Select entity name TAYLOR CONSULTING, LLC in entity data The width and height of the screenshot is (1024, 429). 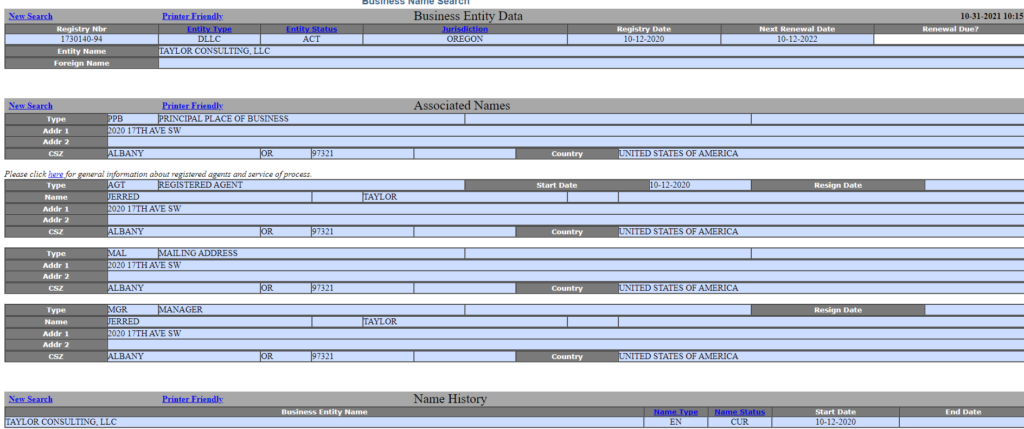[214, 51]
